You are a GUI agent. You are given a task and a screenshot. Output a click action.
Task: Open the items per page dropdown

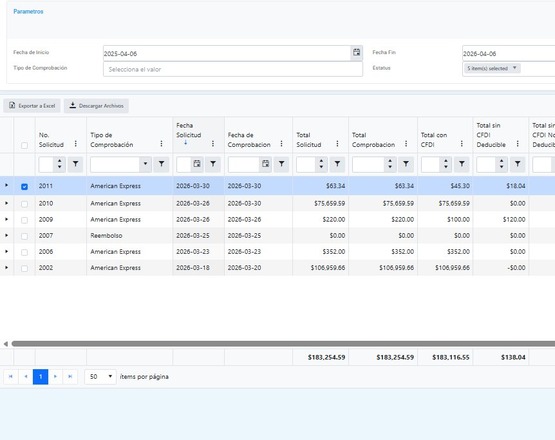tap(100, 377)
